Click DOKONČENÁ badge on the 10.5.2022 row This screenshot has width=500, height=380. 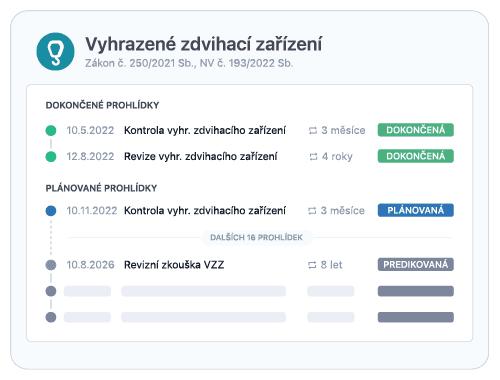tap(416, 130)
